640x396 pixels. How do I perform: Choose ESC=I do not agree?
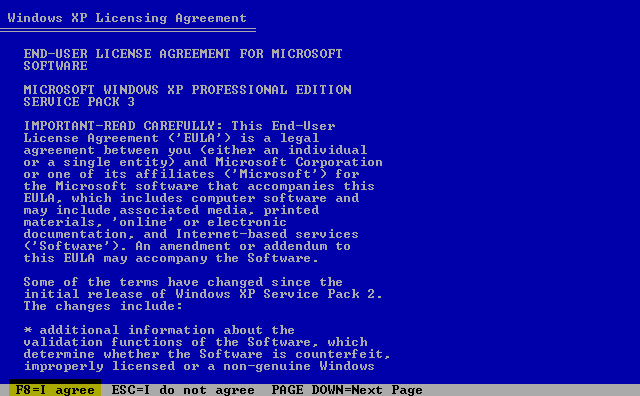tap(183, 390)
